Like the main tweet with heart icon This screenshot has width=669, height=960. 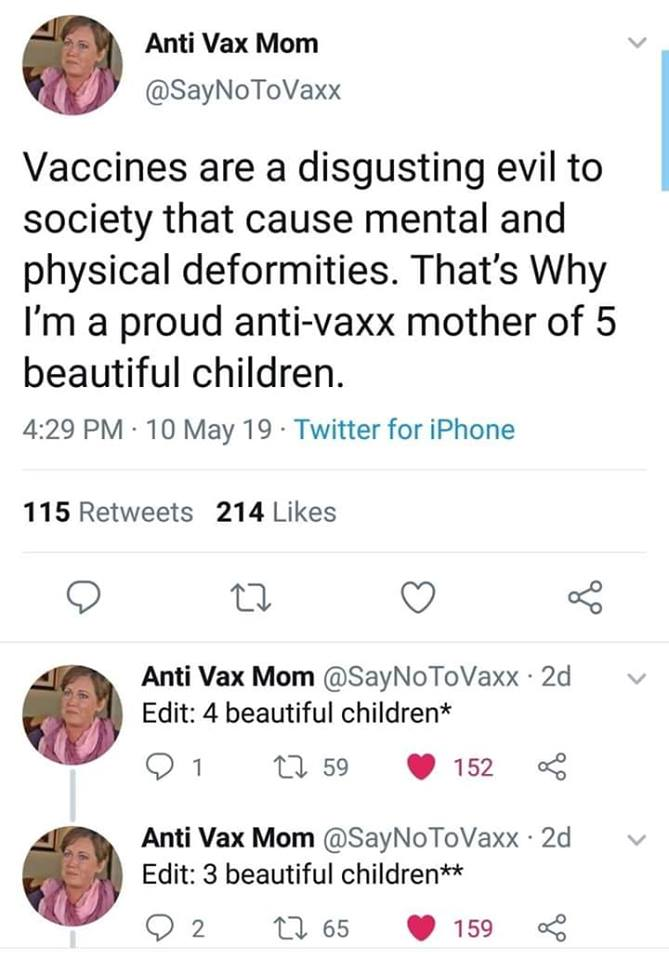click(419, 597)
